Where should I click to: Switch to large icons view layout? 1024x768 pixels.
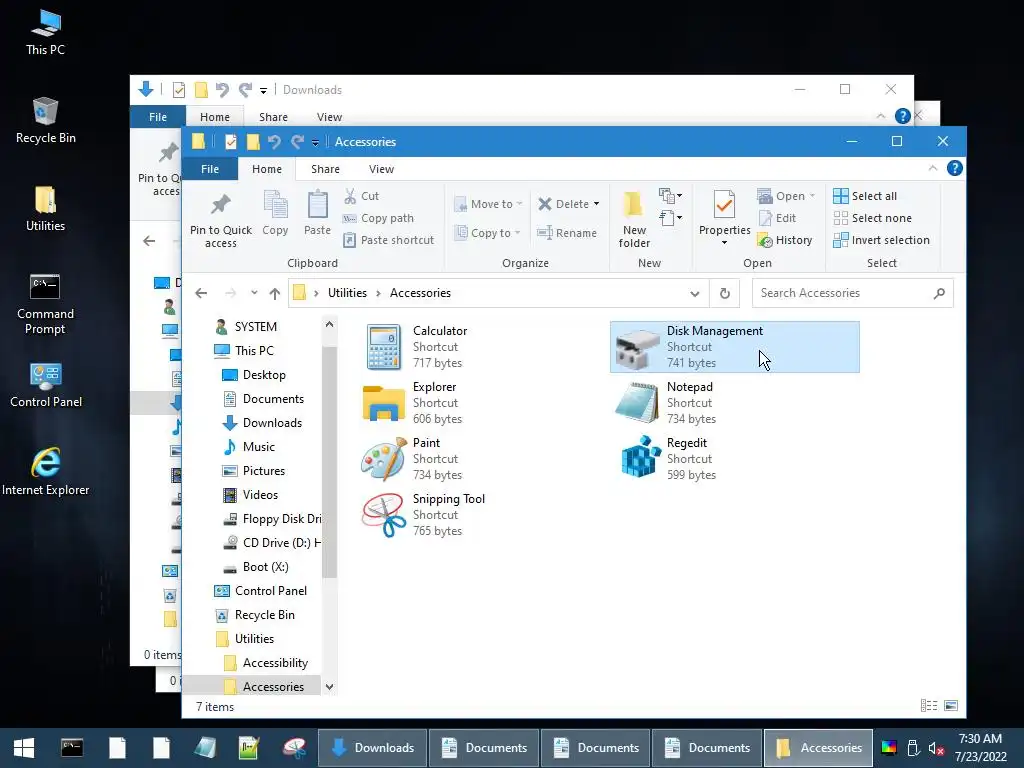(951, 705)
